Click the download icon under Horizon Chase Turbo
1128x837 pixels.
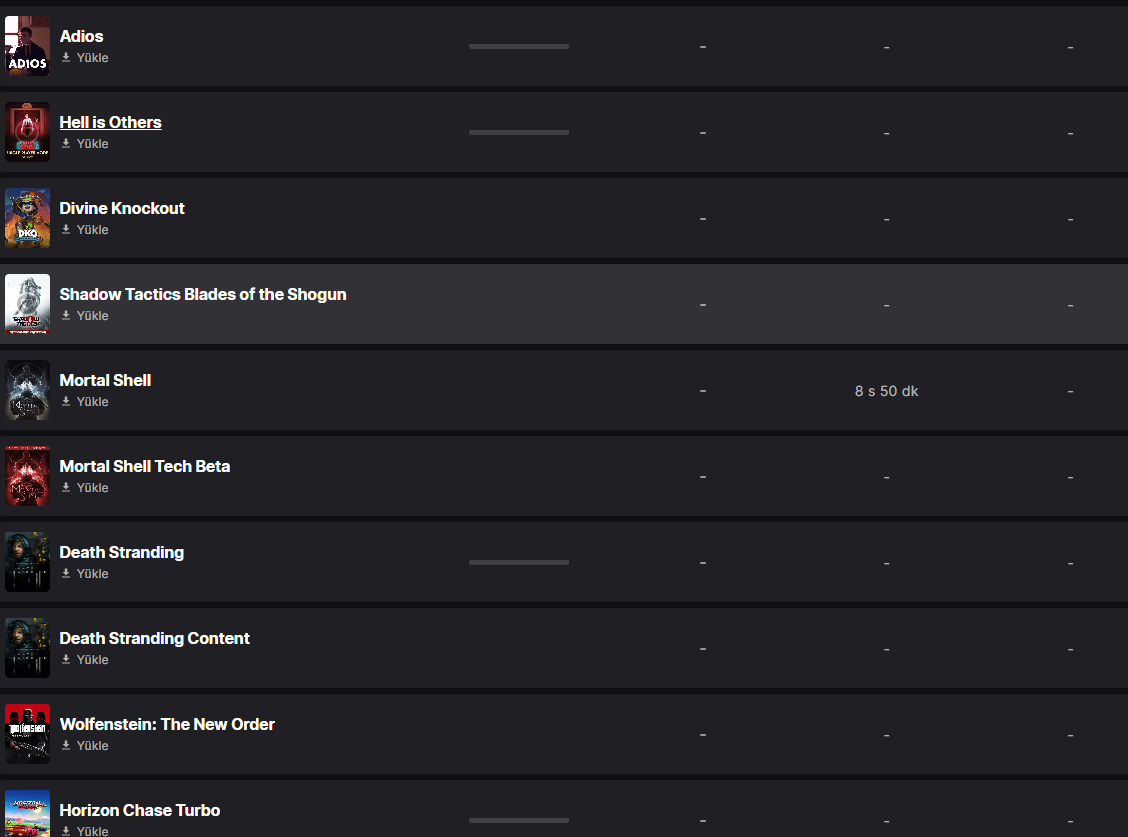click(66, 831)
